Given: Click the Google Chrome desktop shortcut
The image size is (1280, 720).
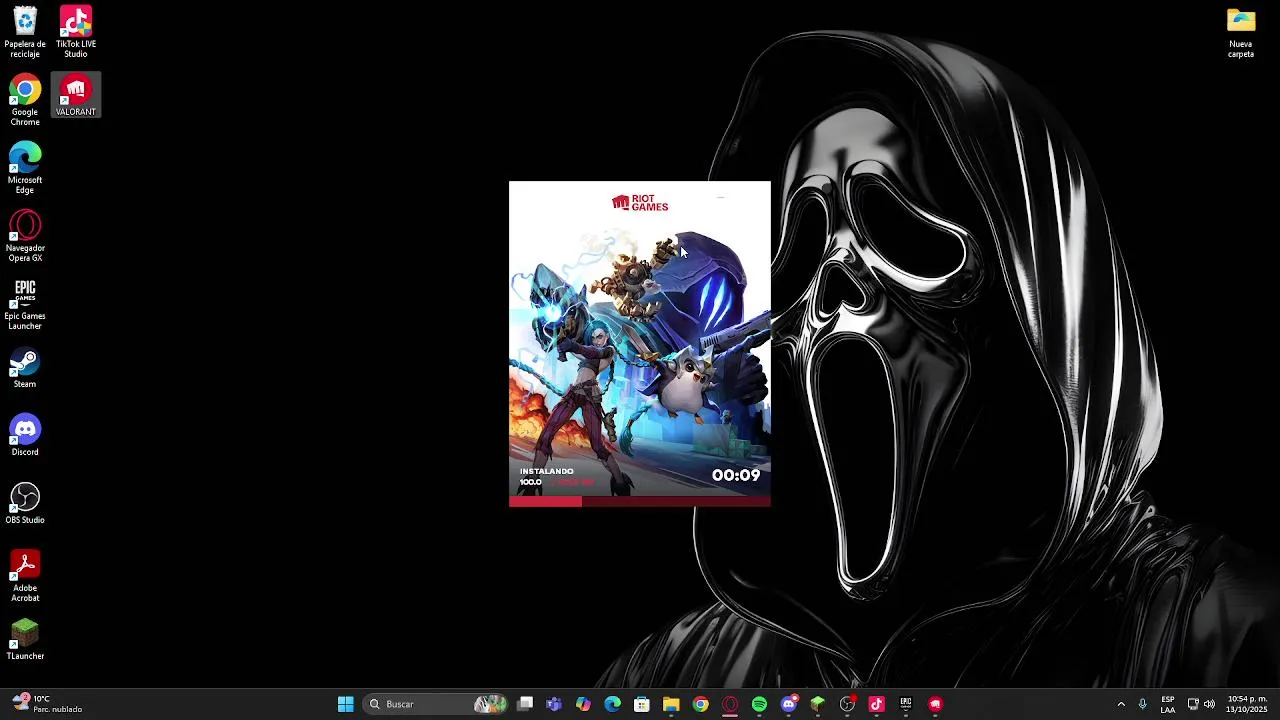Looking at the screenshot, I should 25,100.
